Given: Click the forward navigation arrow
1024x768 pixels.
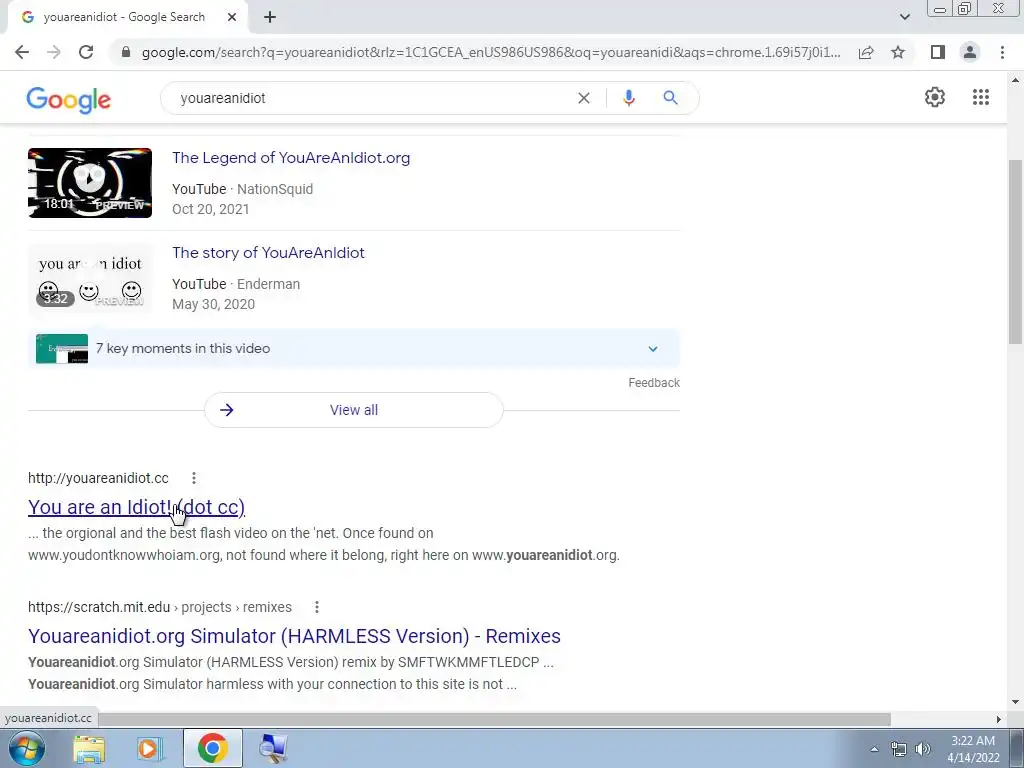Looking at the screenshot, I should [x=54, y=52].
